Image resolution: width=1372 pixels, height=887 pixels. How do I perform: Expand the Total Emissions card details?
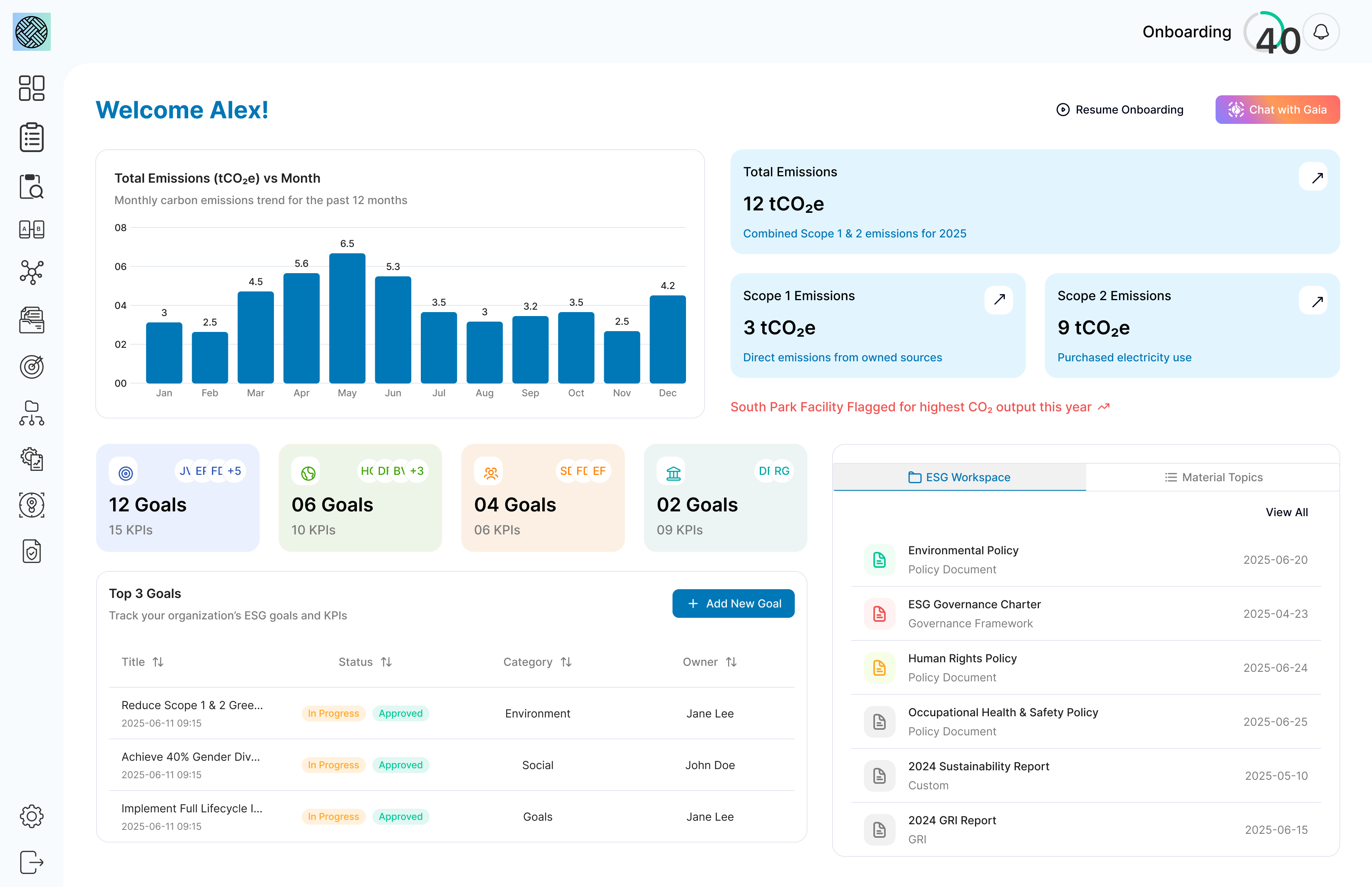(x=1315, y=177)
